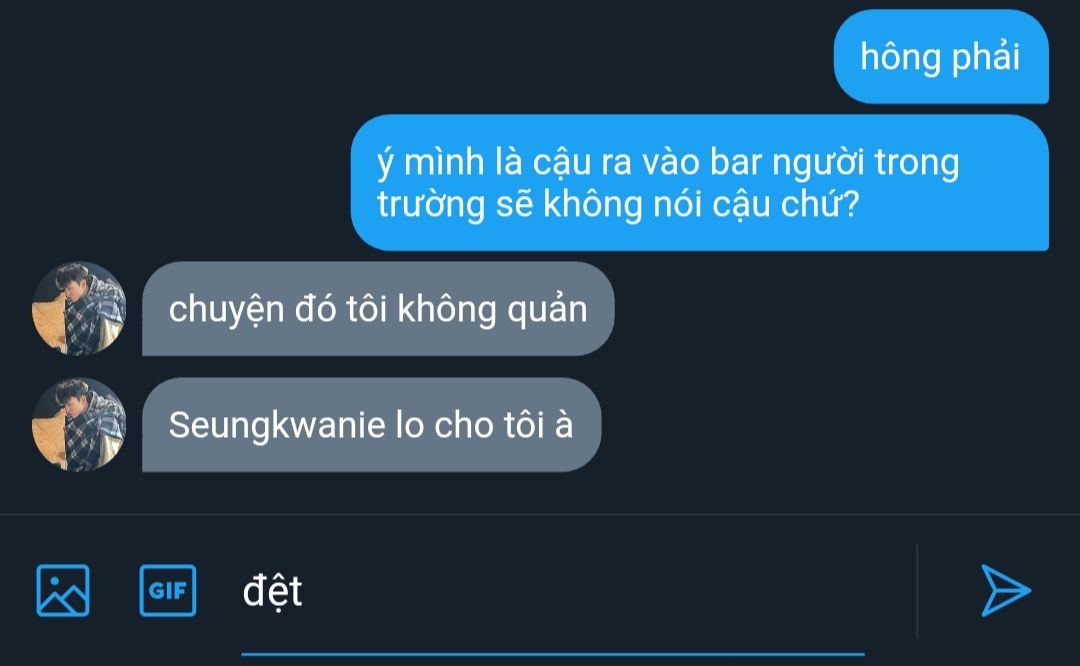Select the blue message starting "ý mình là cậu"
The height and width of the screenshot is (666, 1080).
pyautogui.click(x=700, y=183)
